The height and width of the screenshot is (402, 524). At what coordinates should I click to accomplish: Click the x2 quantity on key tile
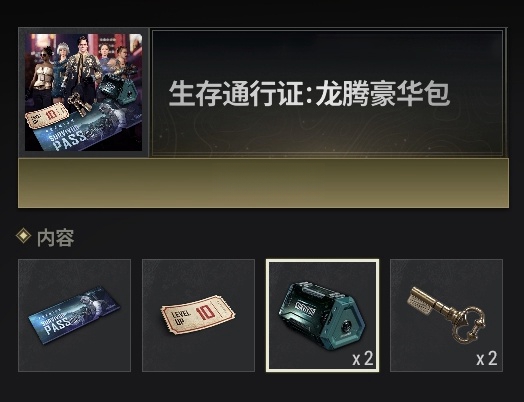(487, 359)
